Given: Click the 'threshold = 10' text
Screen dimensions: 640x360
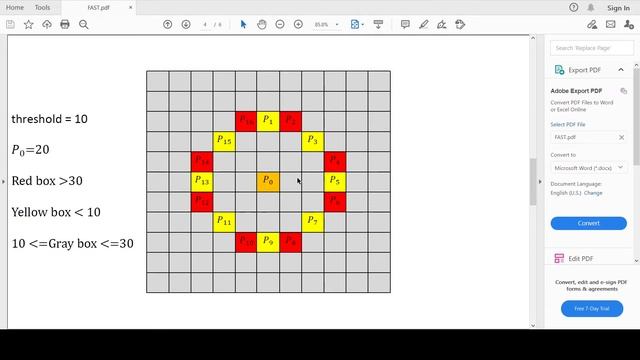Looking at the screenshot, I should (x=49, y=119).
